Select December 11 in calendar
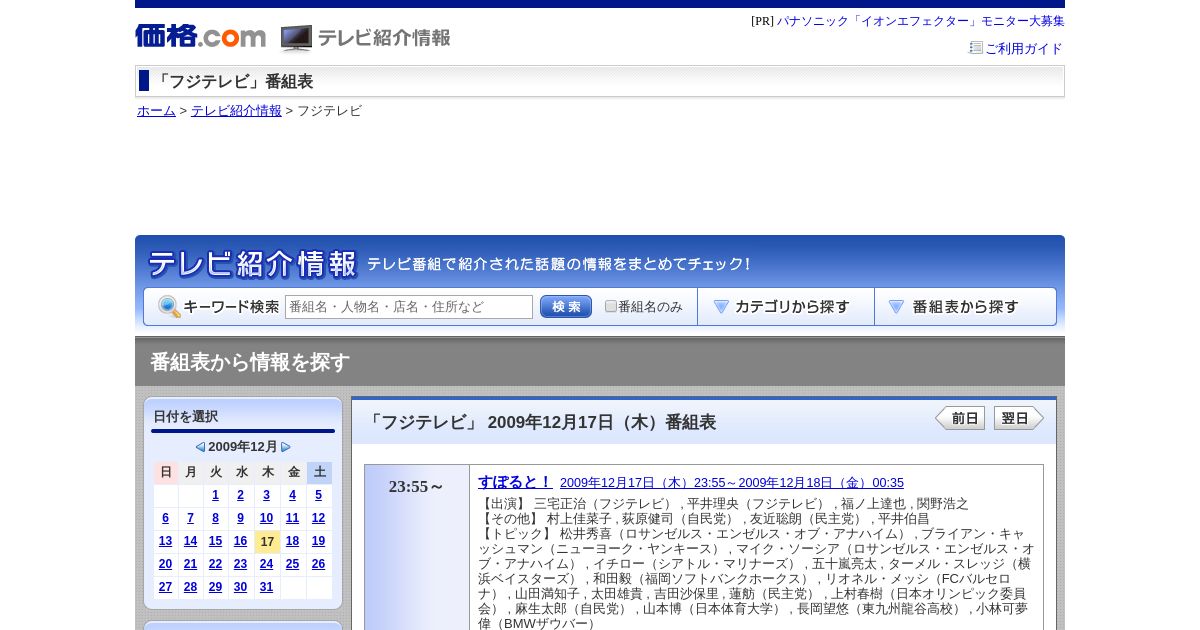1200x630 pixels. click(x=292, y=518)
